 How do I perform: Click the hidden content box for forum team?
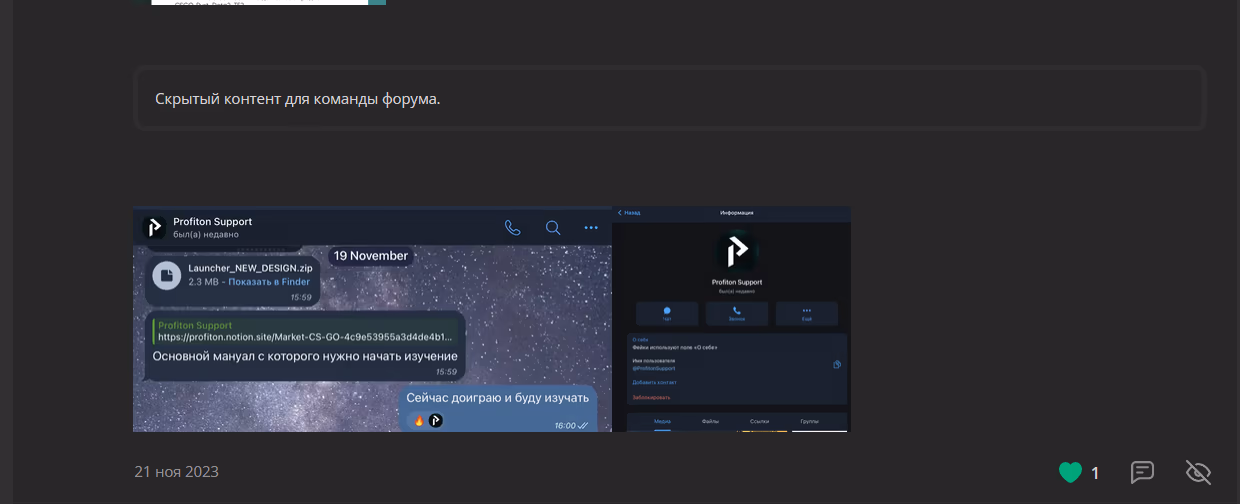[x=669, y=99]
